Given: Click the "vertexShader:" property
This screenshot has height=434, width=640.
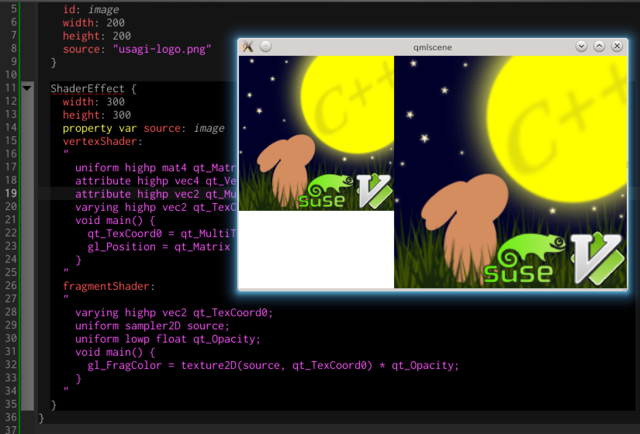Looking at the screenshot, I should tap(102, 141).
